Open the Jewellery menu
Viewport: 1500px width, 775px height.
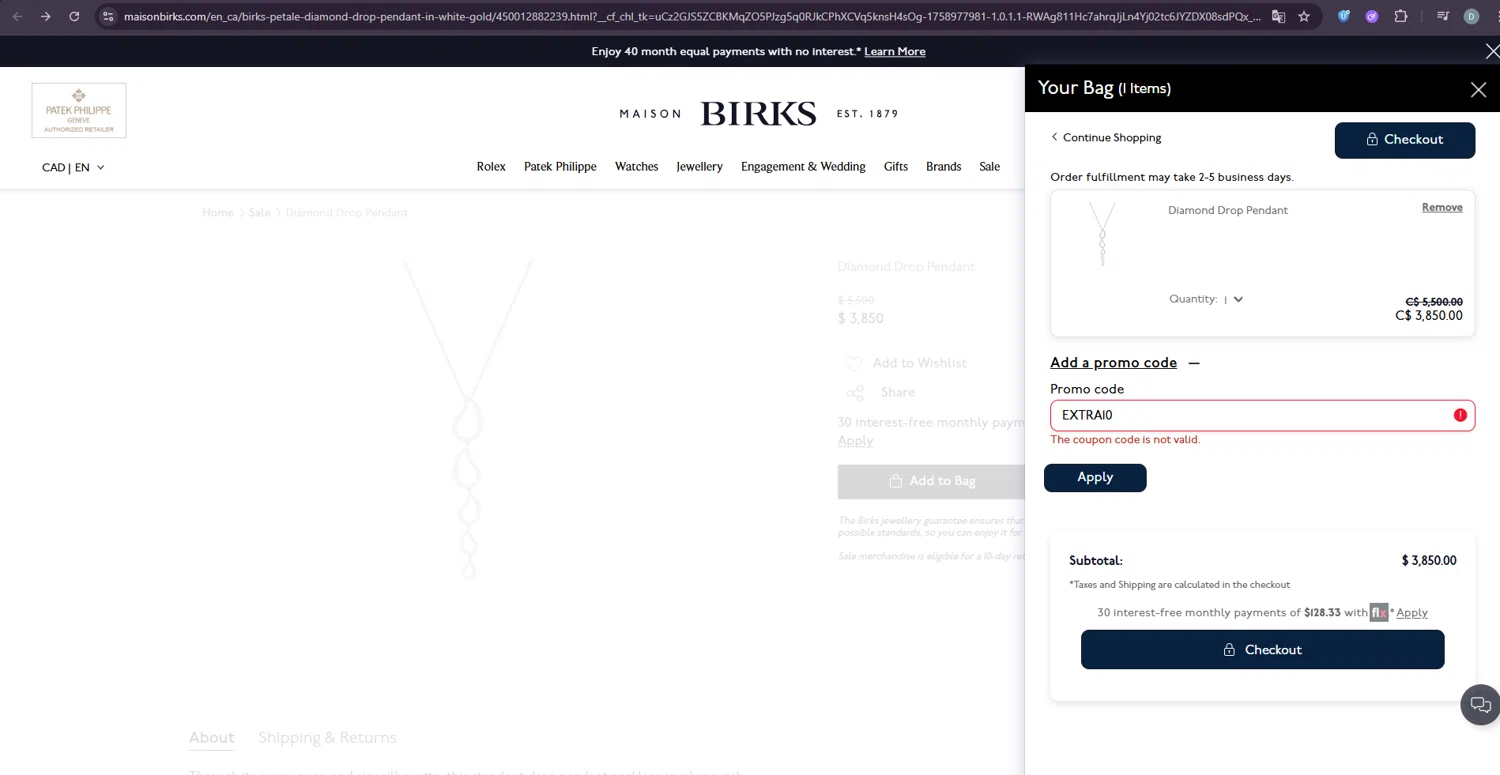point(699,167)
